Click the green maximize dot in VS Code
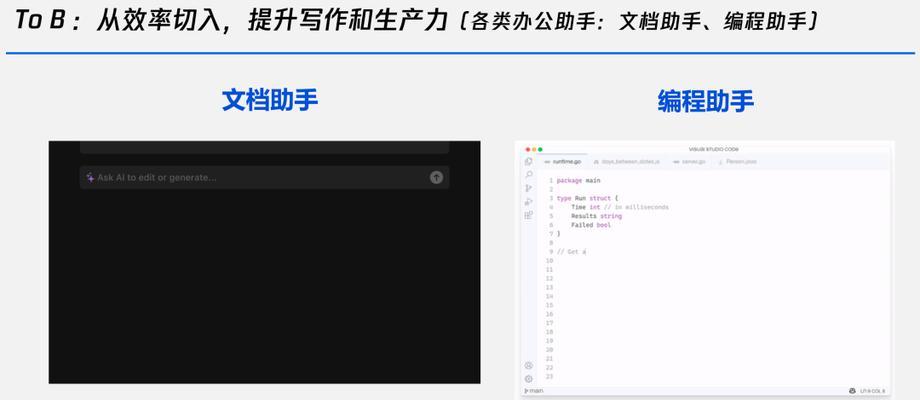The image size is (920, 400). coord(540,150)
